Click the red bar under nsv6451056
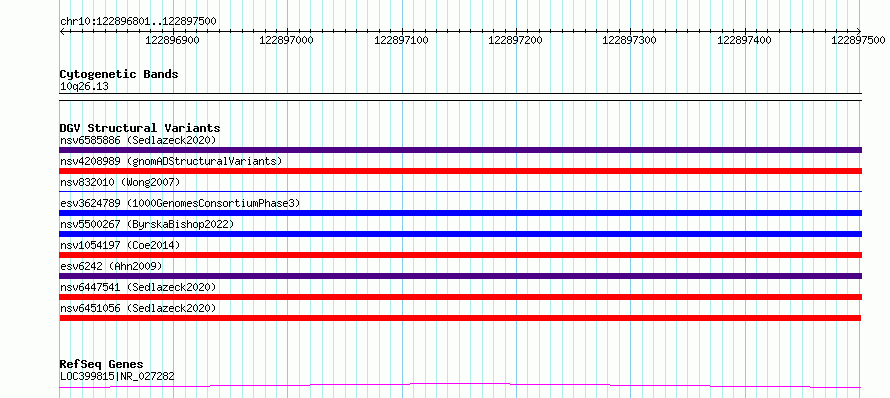 (x=460, y=318)
